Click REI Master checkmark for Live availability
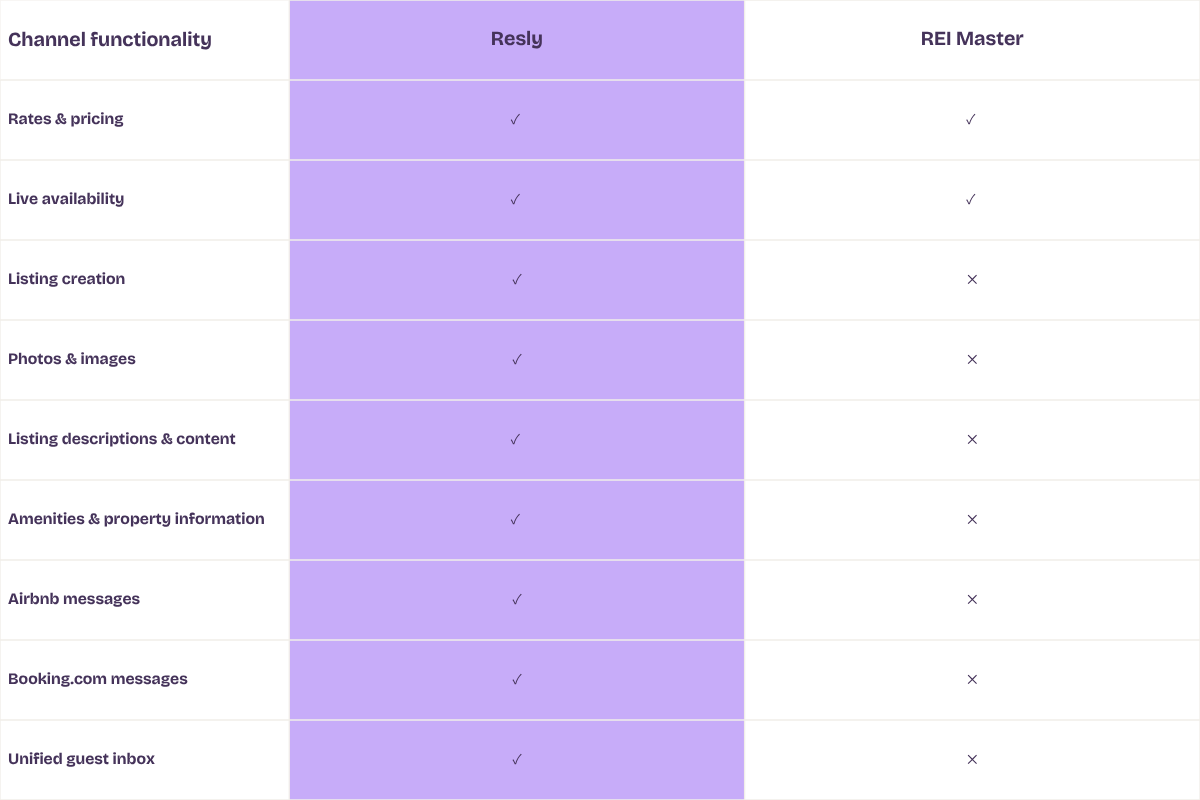The image size is (1200, 800). click(x=971, y=199)
